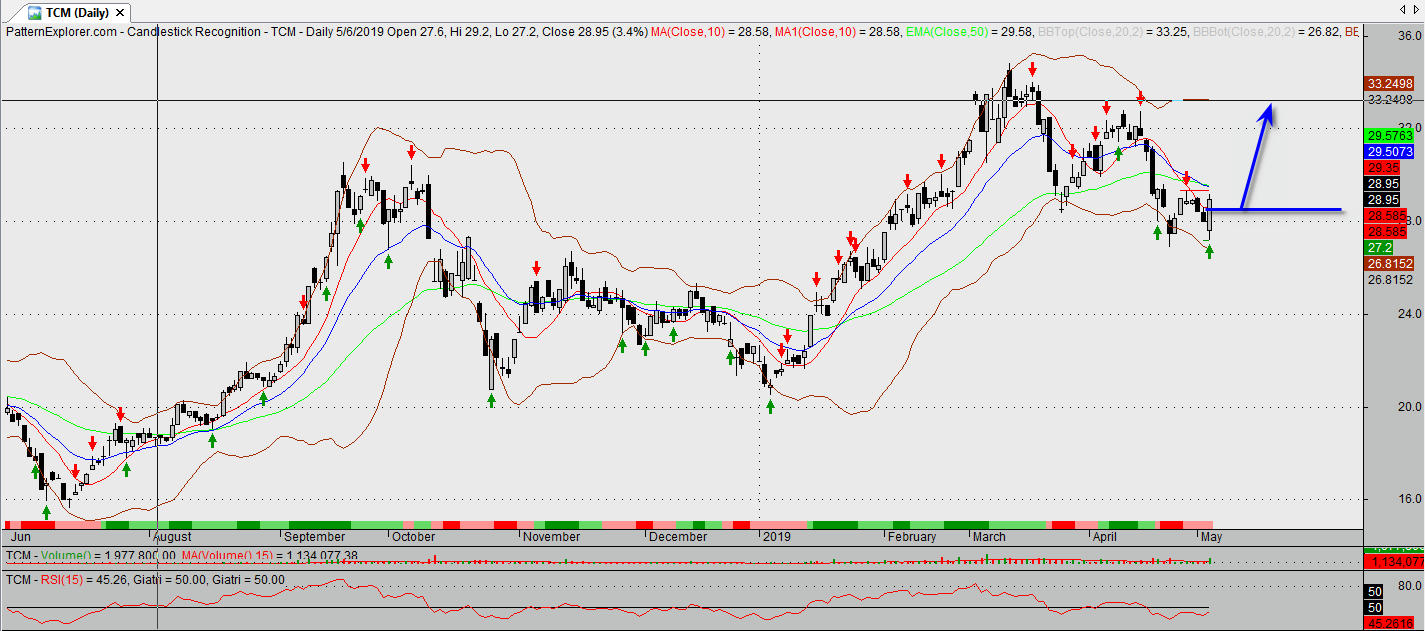Select the TCM (Daily) tab label
The width and height of the screenshot is (1425, 631).
[77, 13]
